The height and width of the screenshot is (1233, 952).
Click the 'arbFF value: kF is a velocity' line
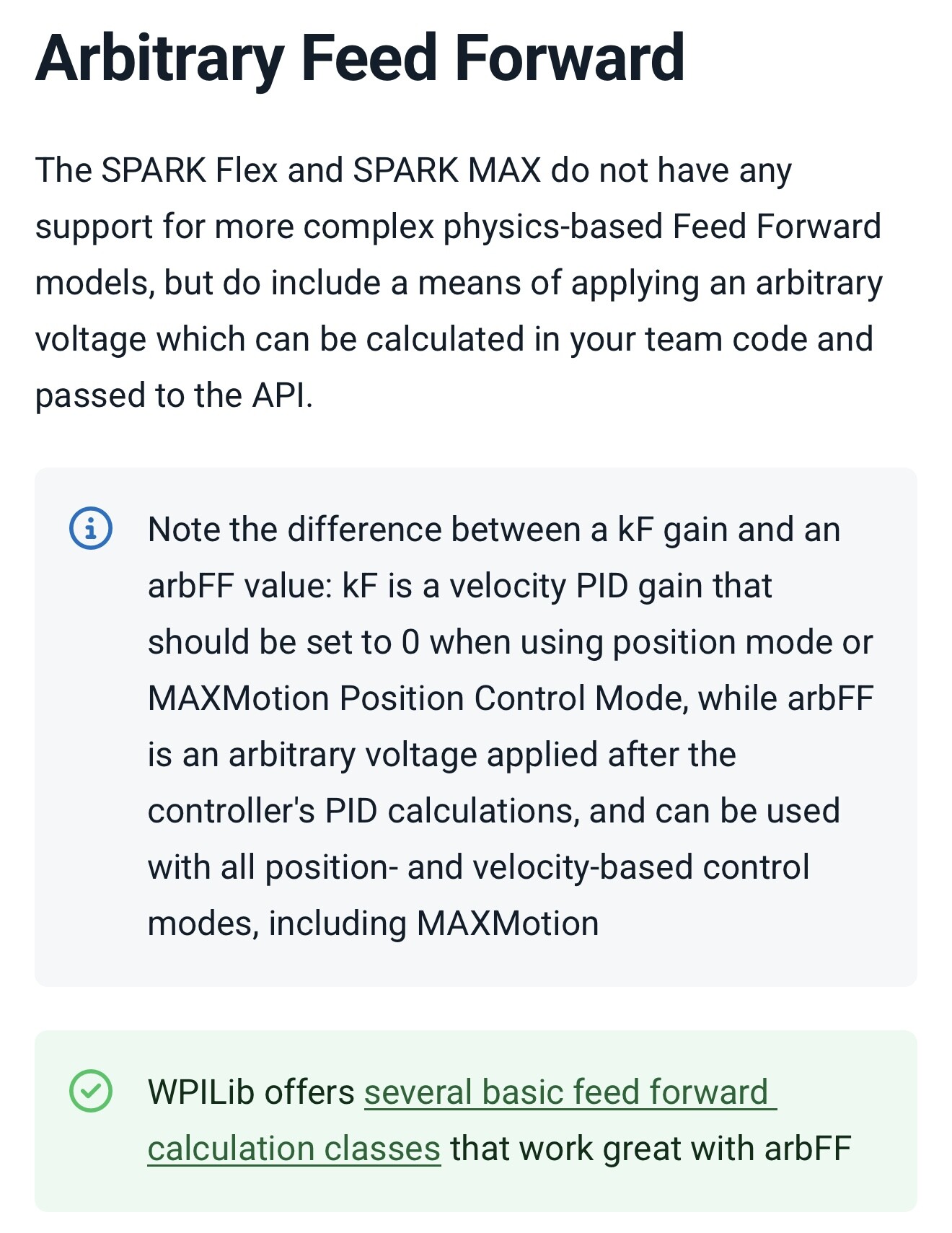(x=460, y=586)
